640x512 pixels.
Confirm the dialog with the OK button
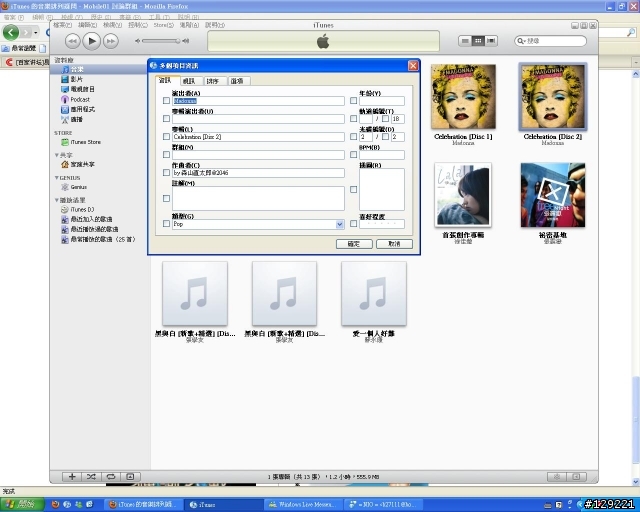point(354,244)
